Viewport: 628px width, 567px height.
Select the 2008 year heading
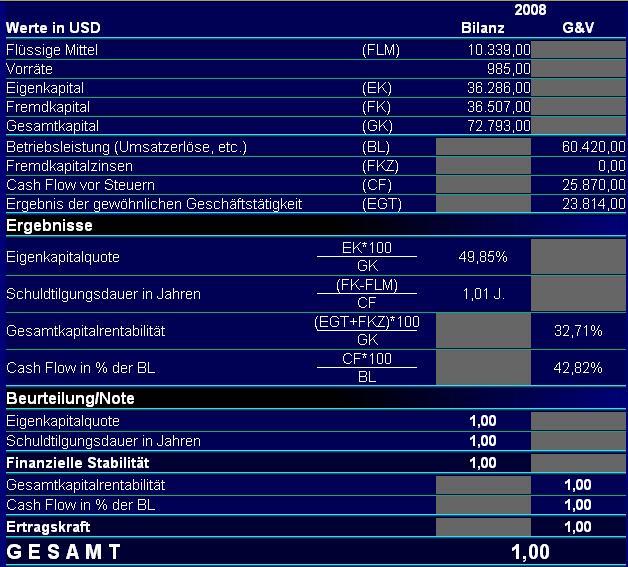coord(530,10)
